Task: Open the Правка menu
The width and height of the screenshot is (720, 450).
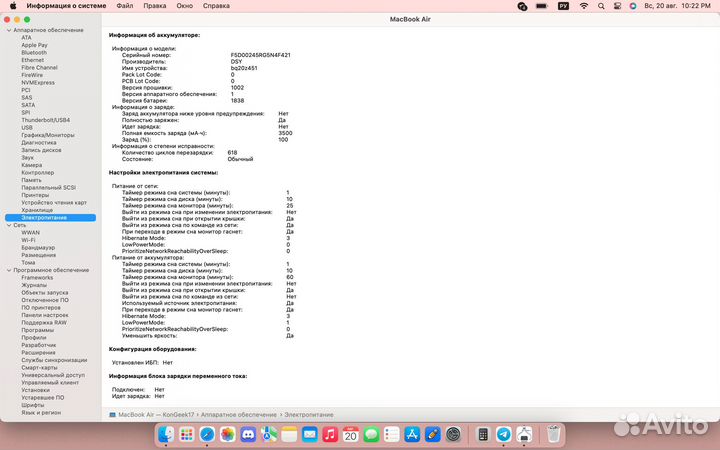Action: click(x=155, y=6)
